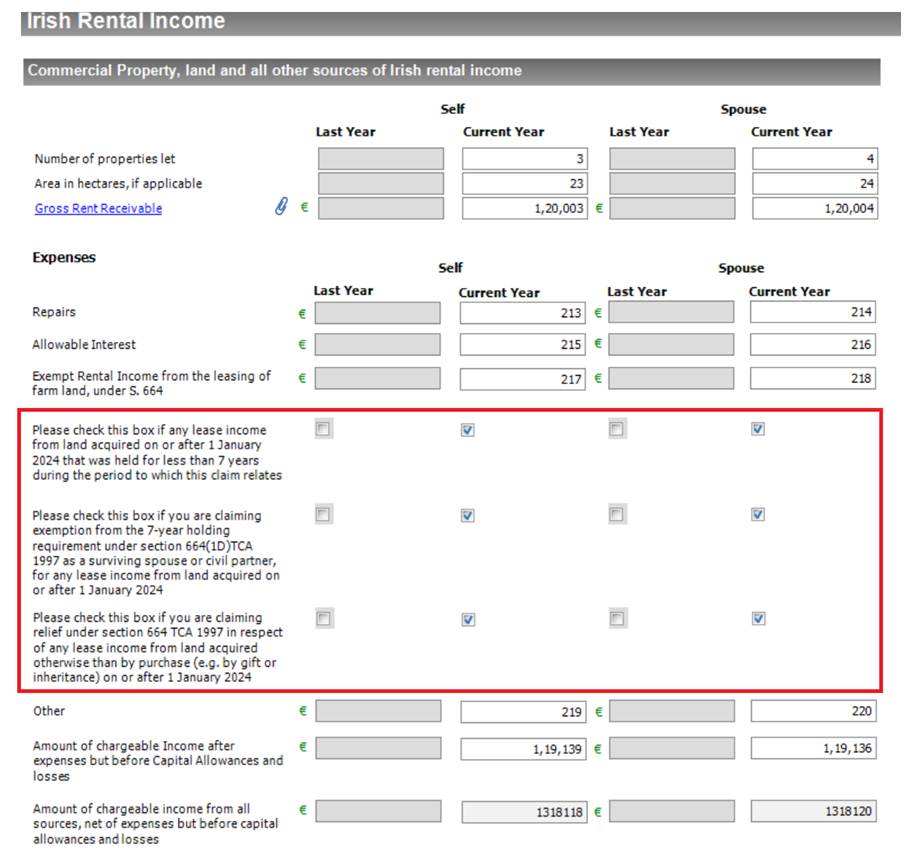Image resolution: width=907 pixels, height=864 pixels.
Task: Click the Number of properties let label
Action: pyautogui.click(x=105, y=158)
